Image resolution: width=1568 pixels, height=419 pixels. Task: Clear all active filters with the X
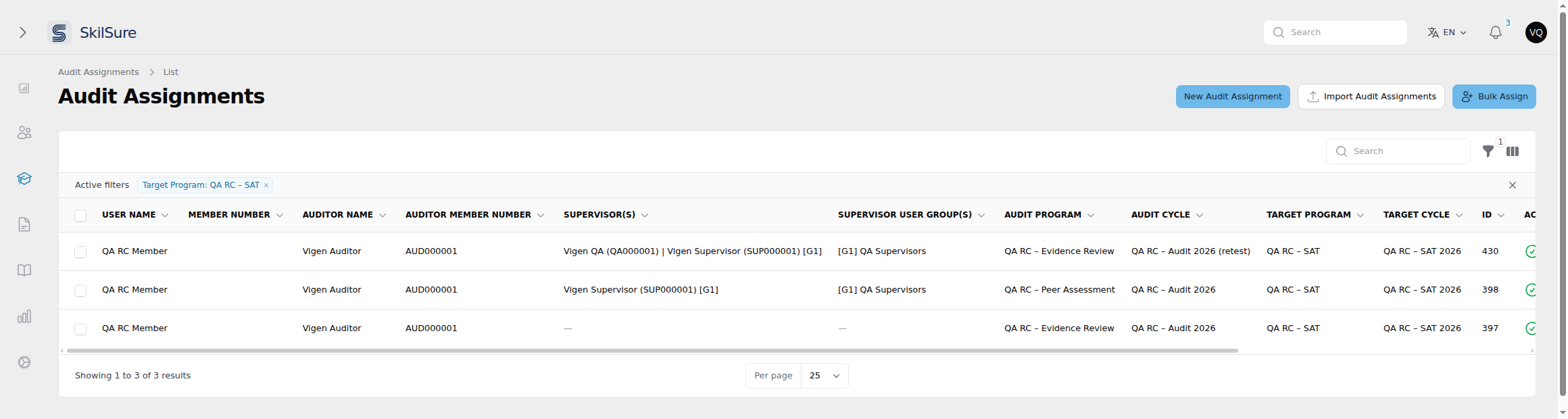click(x=1513, y=185)
